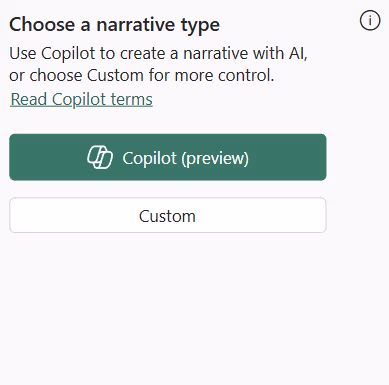This screenshot has width=389, height=385.
Task: Click the info icon beside the heading
Action: [370, 21]
